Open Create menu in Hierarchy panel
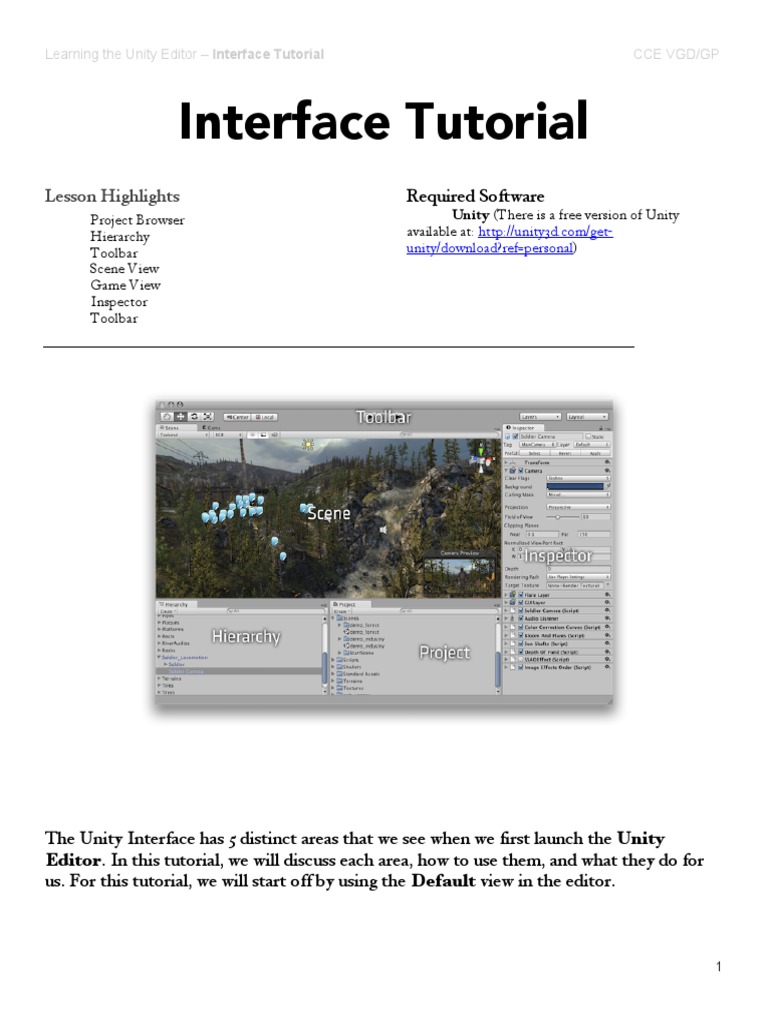The width and height of the screenshot is (768, 1024). [x=168, y=611]
